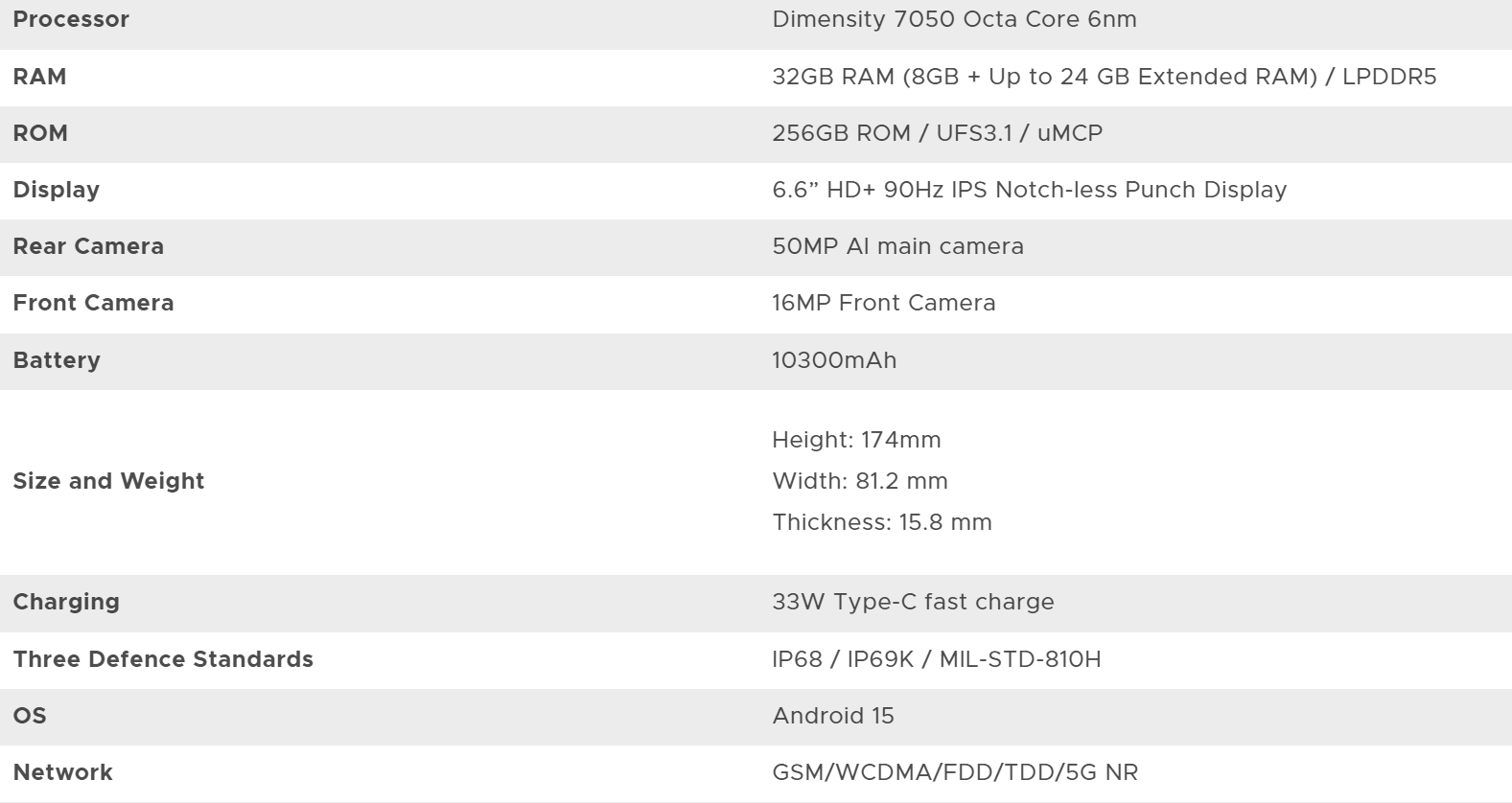Click the 32GB RAM specification value

[x=1104, y=77]
